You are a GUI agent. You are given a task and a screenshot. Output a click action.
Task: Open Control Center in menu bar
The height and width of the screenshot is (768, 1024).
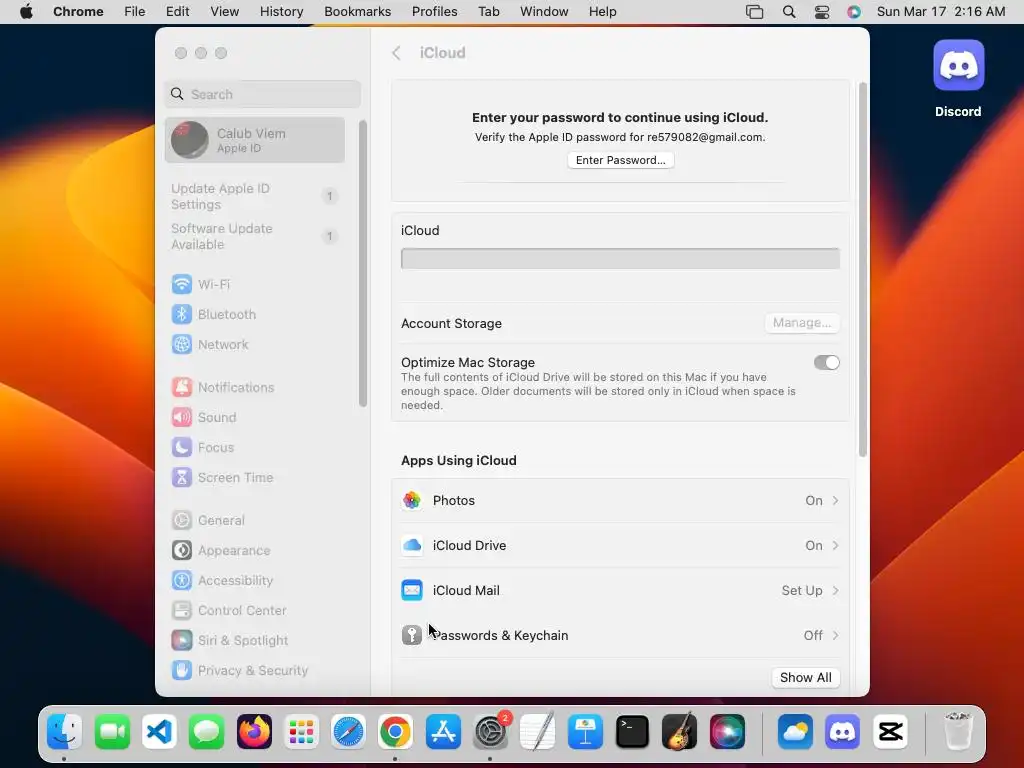[822, 12]
